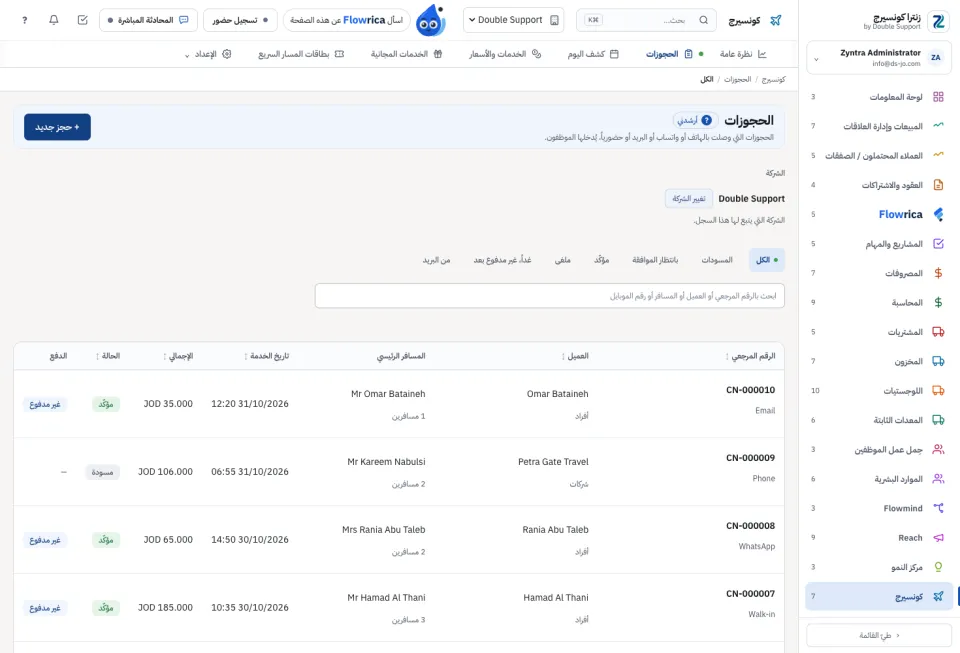Click the مسودة status badge for CN-000009

point(102,472)
